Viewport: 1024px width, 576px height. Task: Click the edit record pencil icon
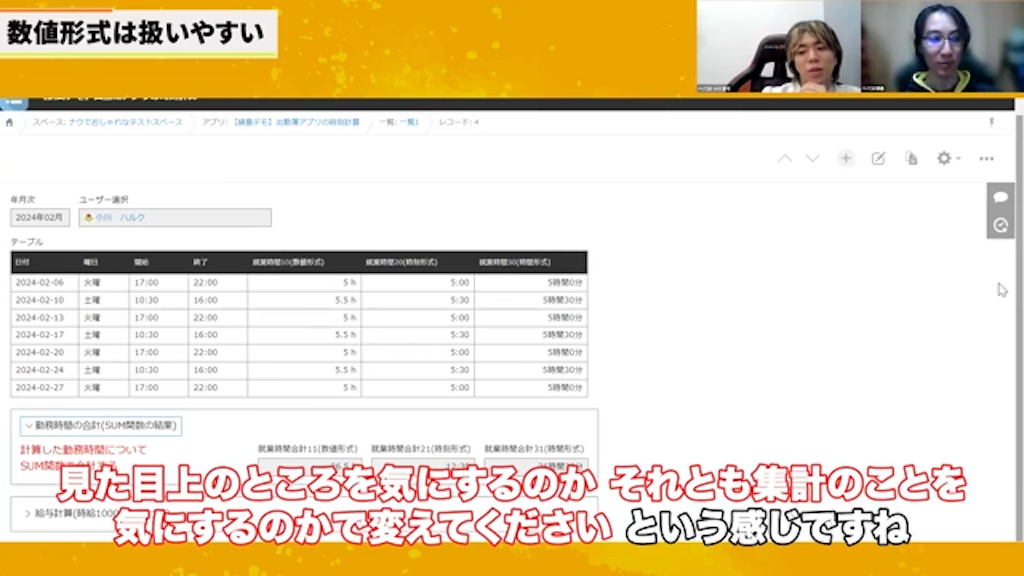[877, 158]
